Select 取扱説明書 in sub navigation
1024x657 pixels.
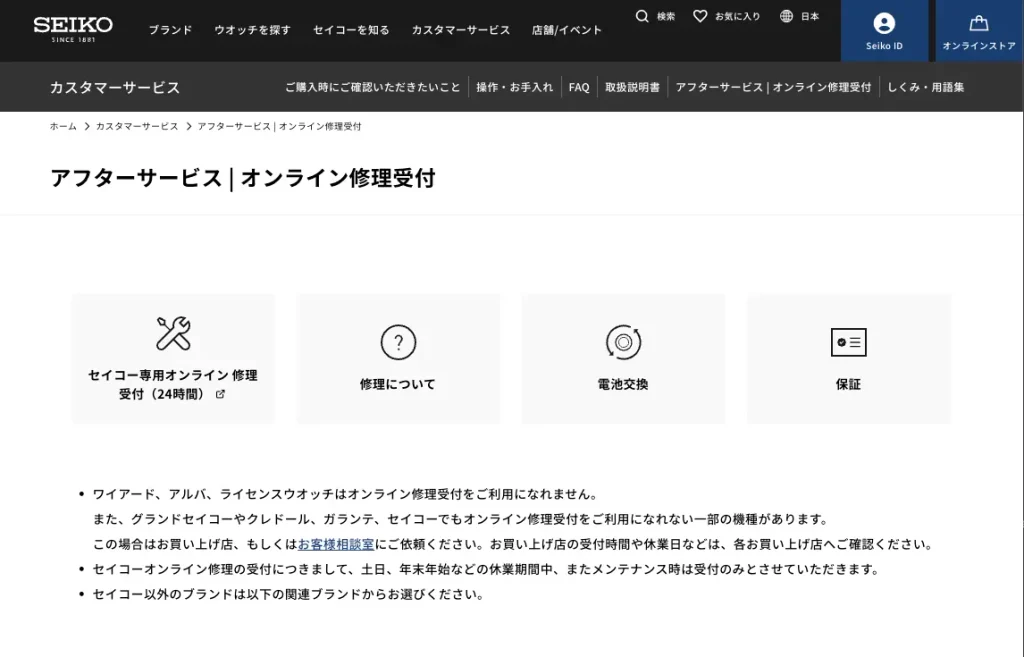point(632,87)
